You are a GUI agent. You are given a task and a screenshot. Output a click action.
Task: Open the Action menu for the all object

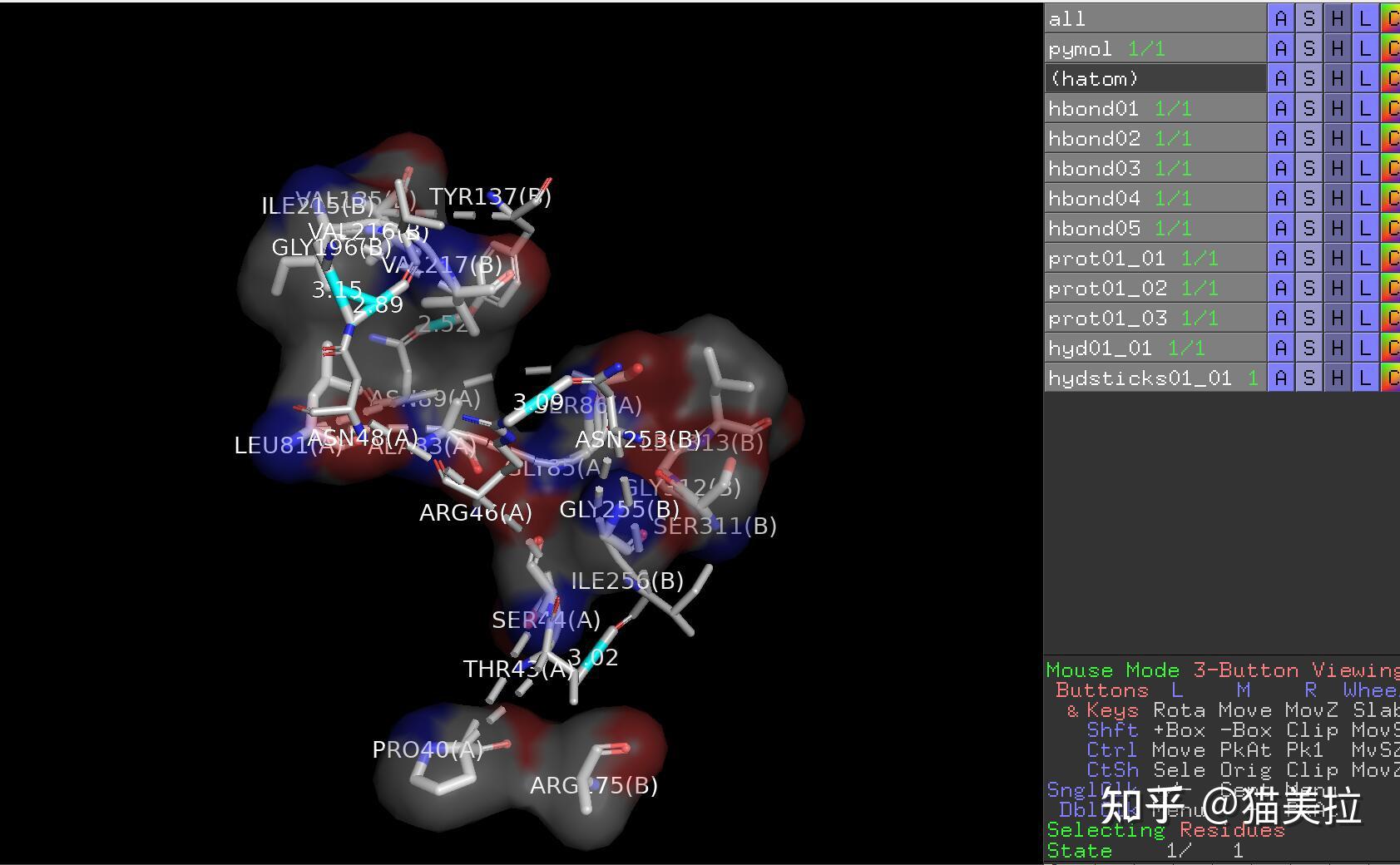pyautogui.click(x=1280, y=18)
